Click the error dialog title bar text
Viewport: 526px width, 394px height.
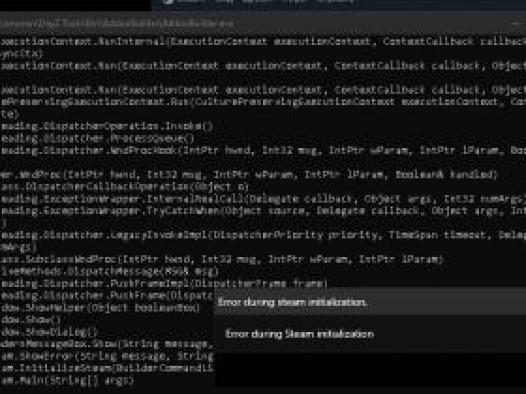(x=292, y=302)
